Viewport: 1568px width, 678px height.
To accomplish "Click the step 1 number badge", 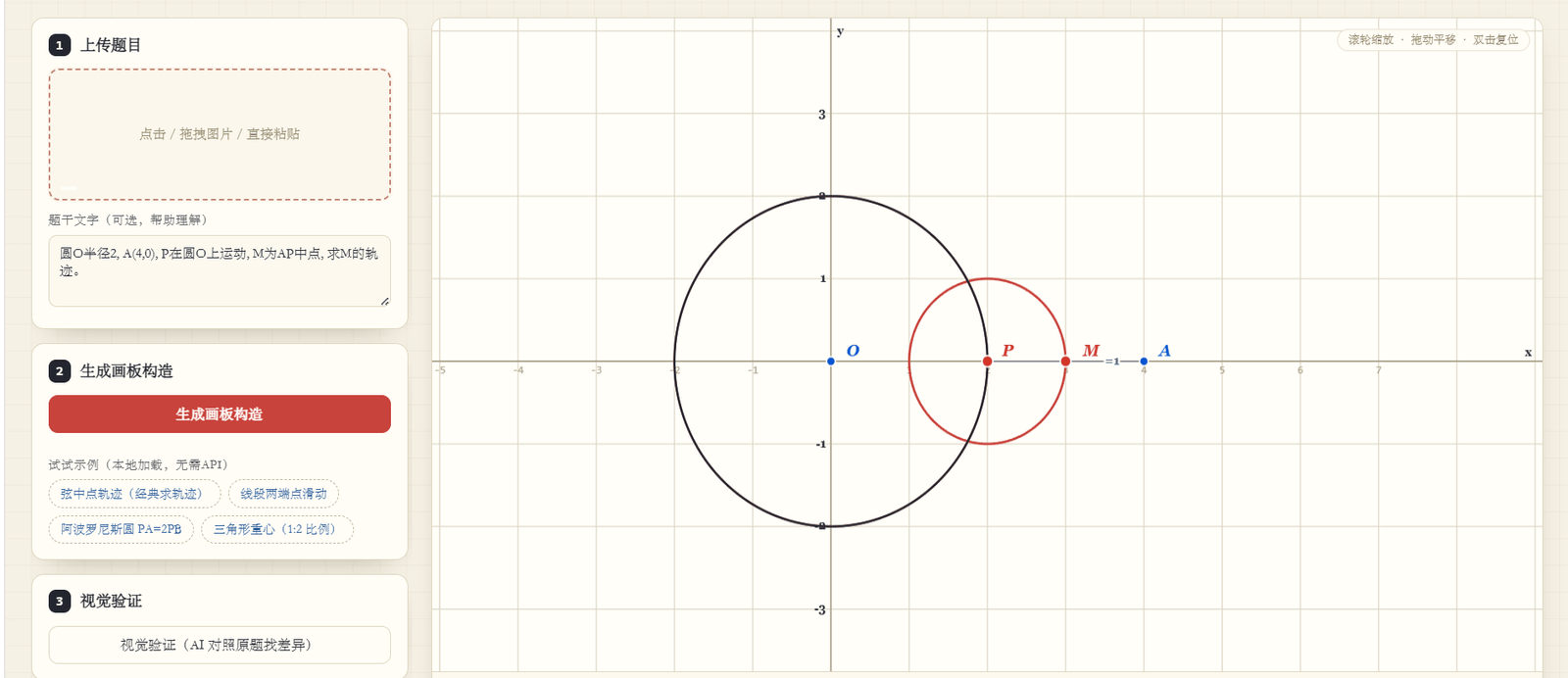I will [60, 45].
